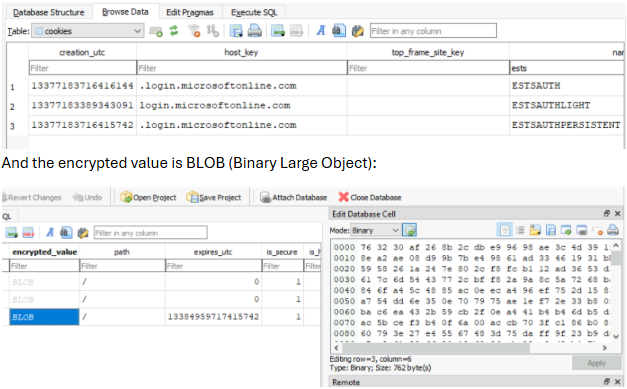Click the greyed-out delete record icon in top toolbar
This screenshot has height=389, width=627.
(296, 31)
